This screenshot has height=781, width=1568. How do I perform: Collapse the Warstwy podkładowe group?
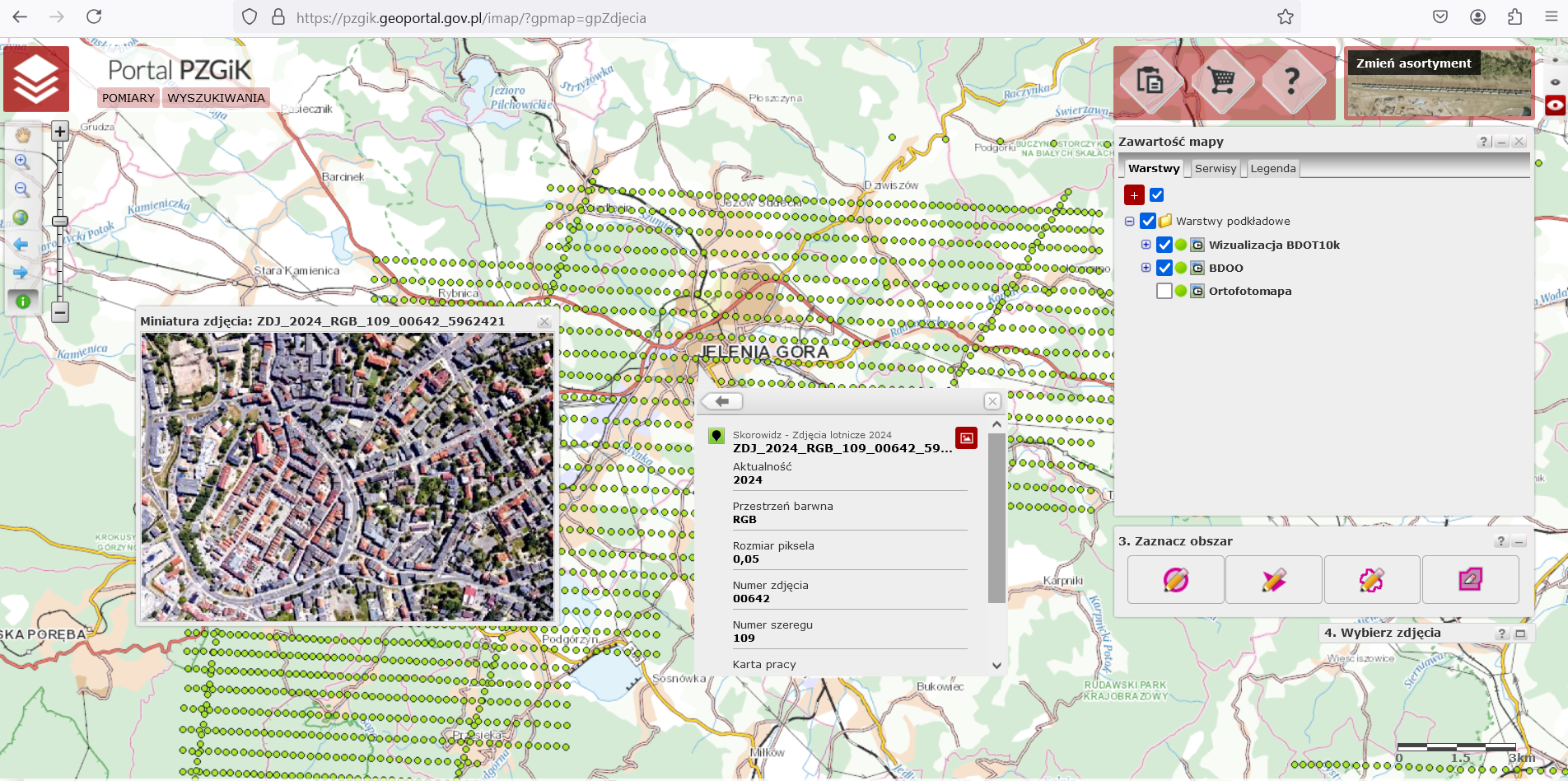click(x=1130, y=221)
